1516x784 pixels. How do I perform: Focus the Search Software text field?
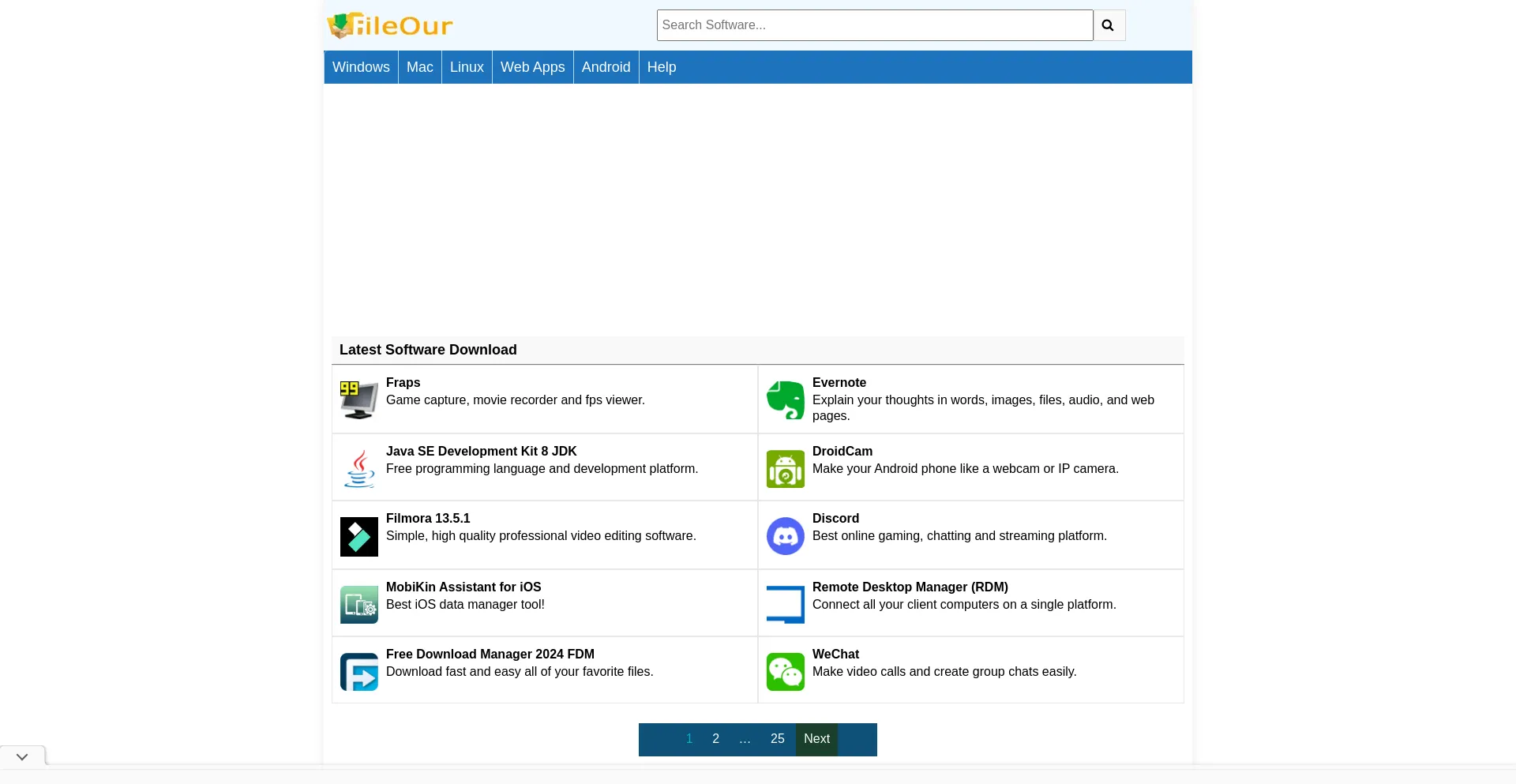click(874, 25)
